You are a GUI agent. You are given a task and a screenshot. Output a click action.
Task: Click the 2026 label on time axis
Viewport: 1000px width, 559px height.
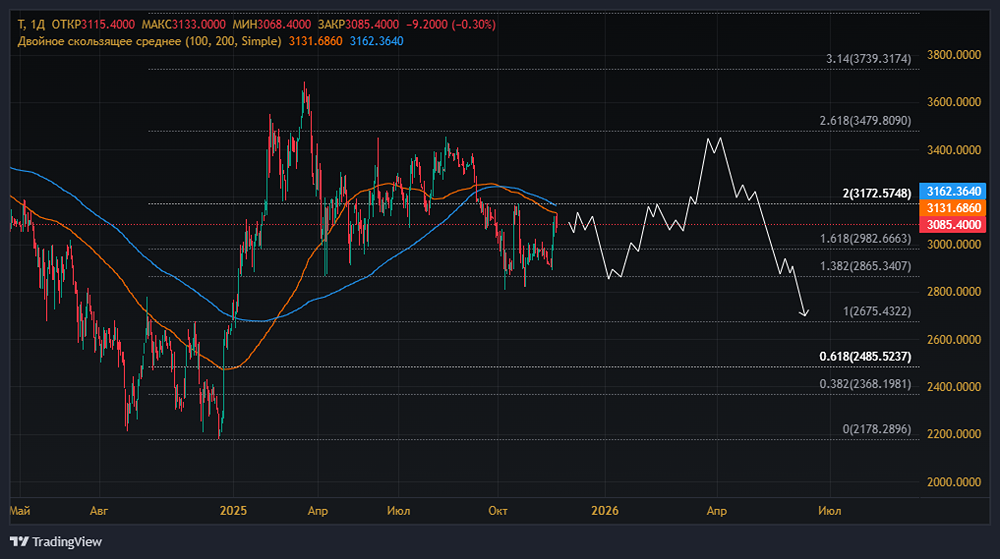605,511
